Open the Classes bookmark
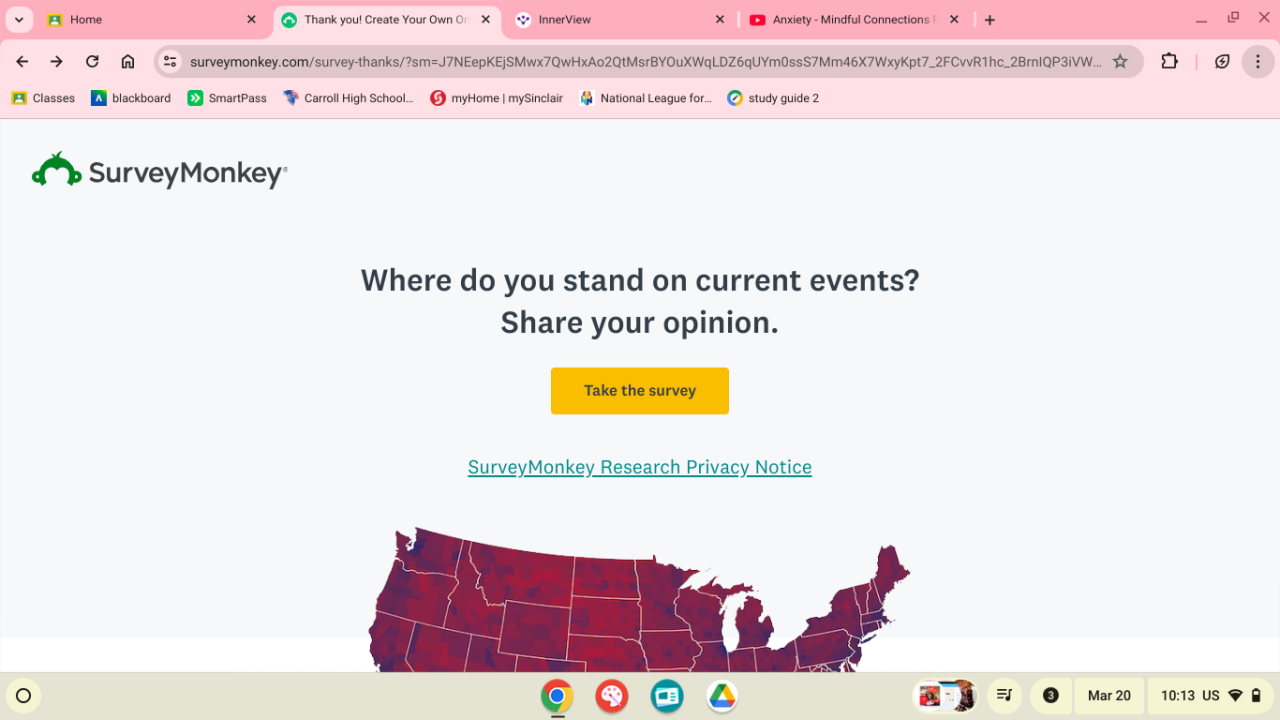The width and height of the screenshot is (1280, 720). [x=43, y=98]
